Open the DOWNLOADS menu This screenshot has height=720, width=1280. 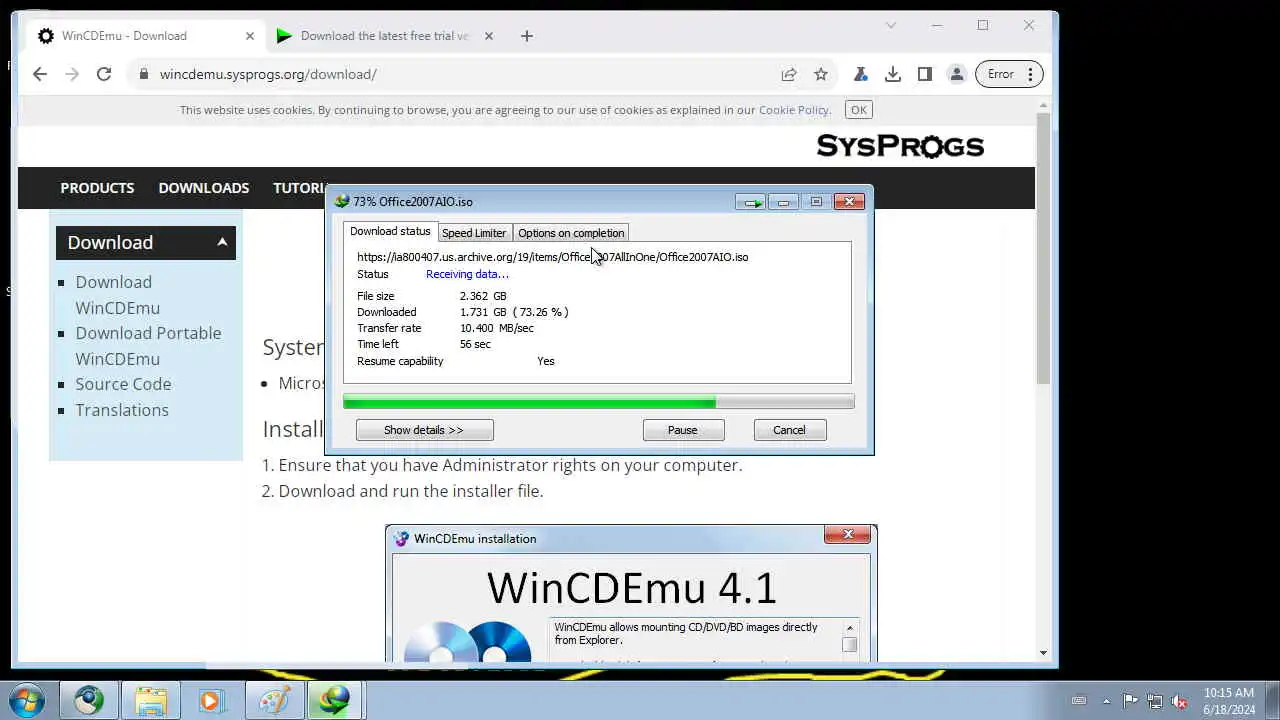tap(204, 188)
